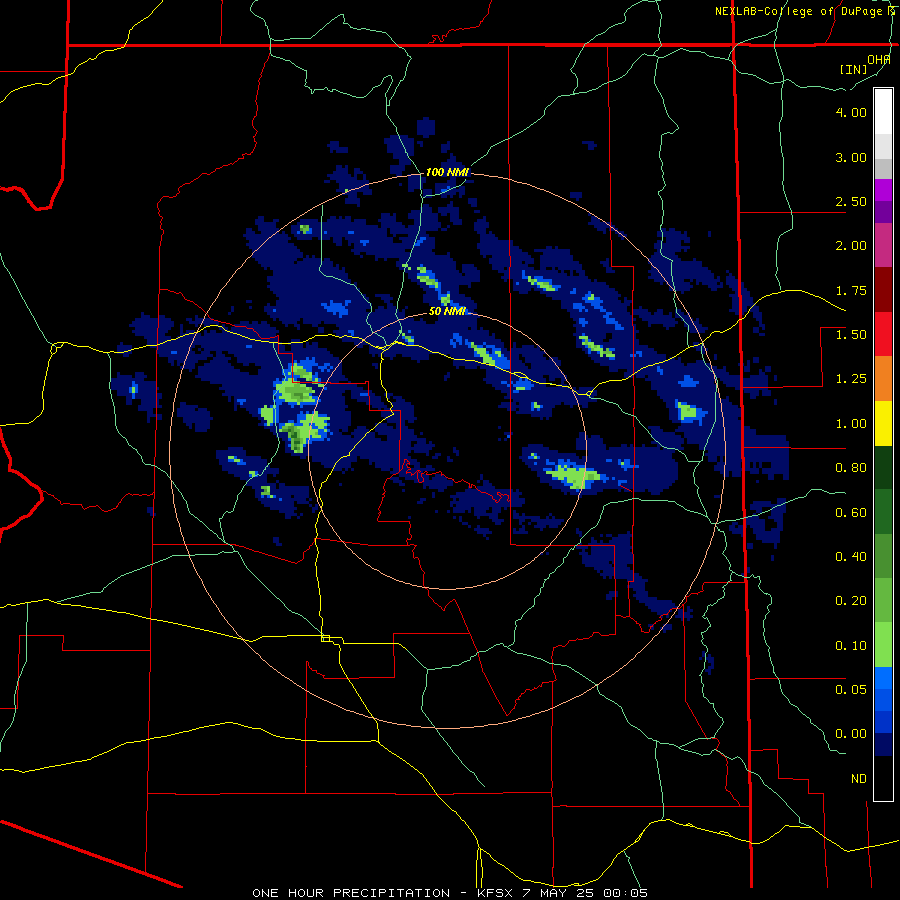Pick the white swatch in the color scale
The height and width of the screenshot is (900, 900).
(x=883, y=112)
